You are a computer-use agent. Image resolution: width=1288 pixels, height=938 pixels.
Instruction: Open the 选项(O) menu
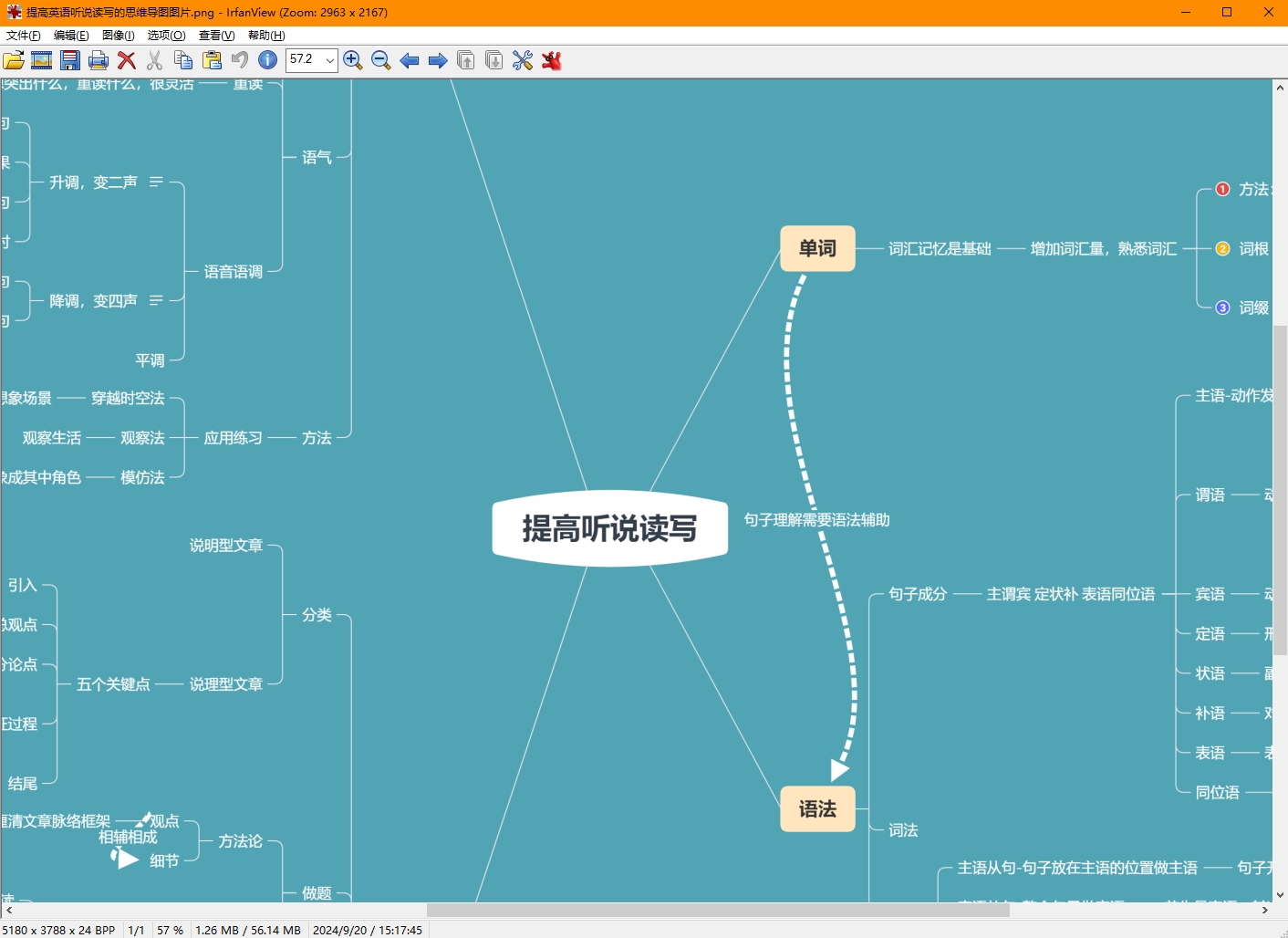(166, 36)
